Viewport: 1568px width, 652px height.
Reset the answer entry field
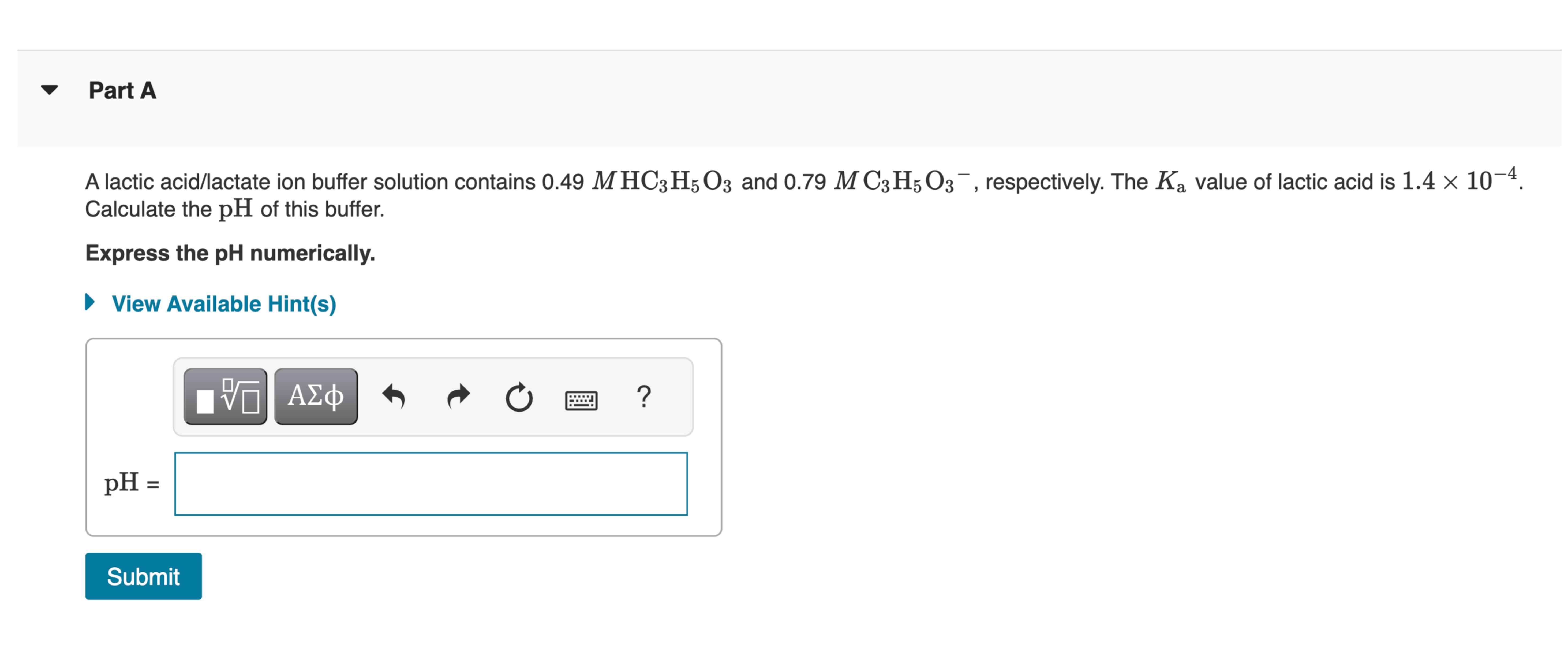pyautogui.click(x=519, y=397)
